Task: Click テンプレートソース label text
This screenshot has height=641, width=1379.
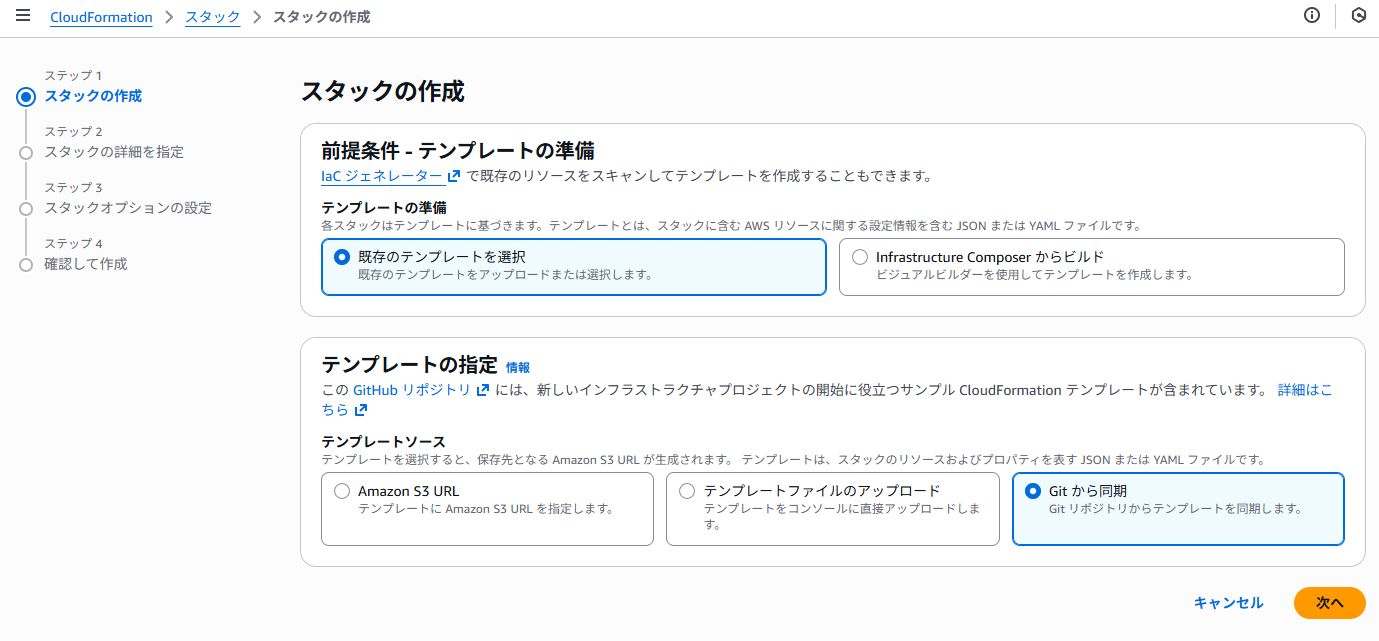Action: (x=383, y=441)
